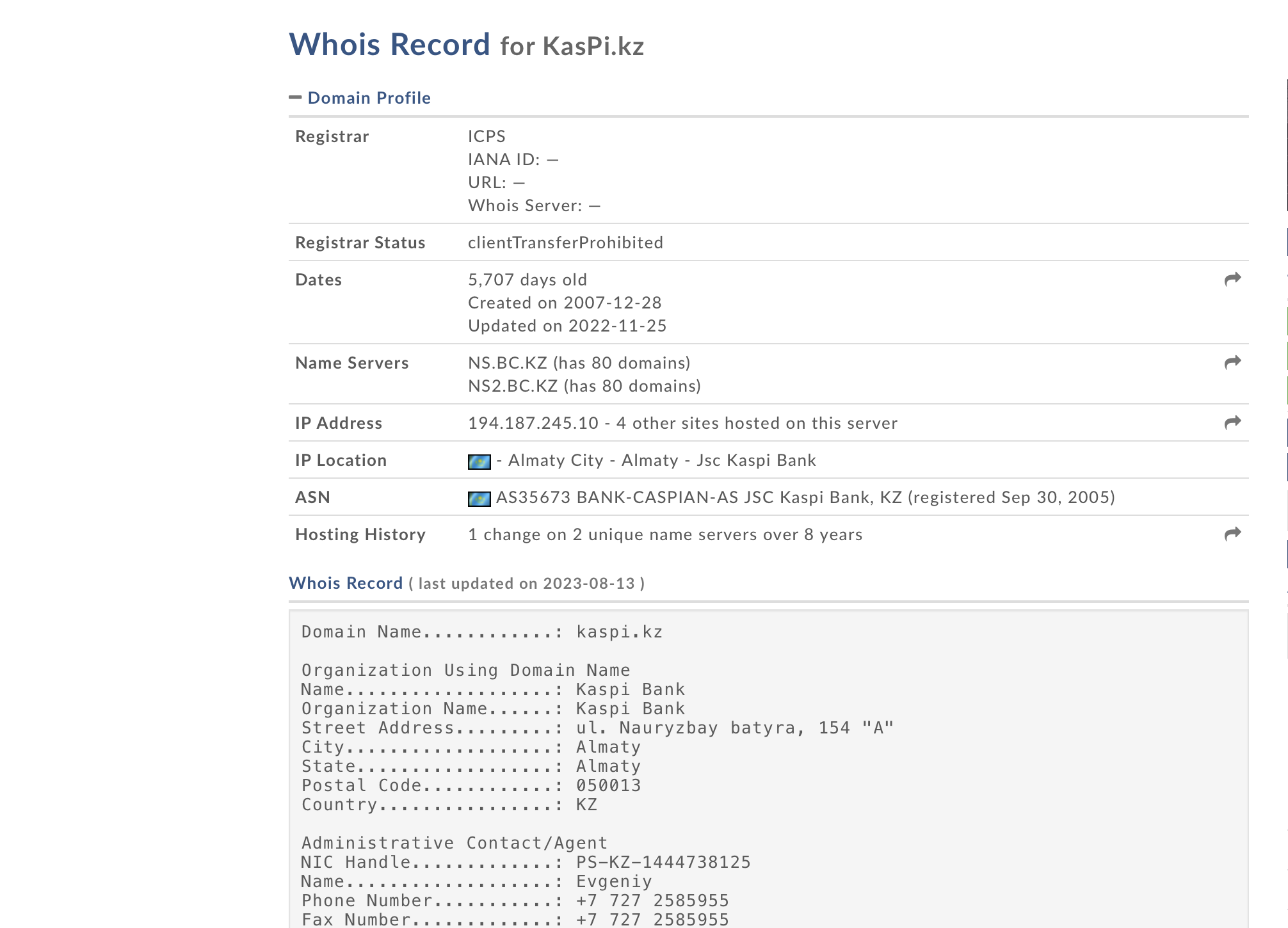Screen dimensions: 1288x928
Task: Click the Registrar Status row label
Action: point(360,243)
